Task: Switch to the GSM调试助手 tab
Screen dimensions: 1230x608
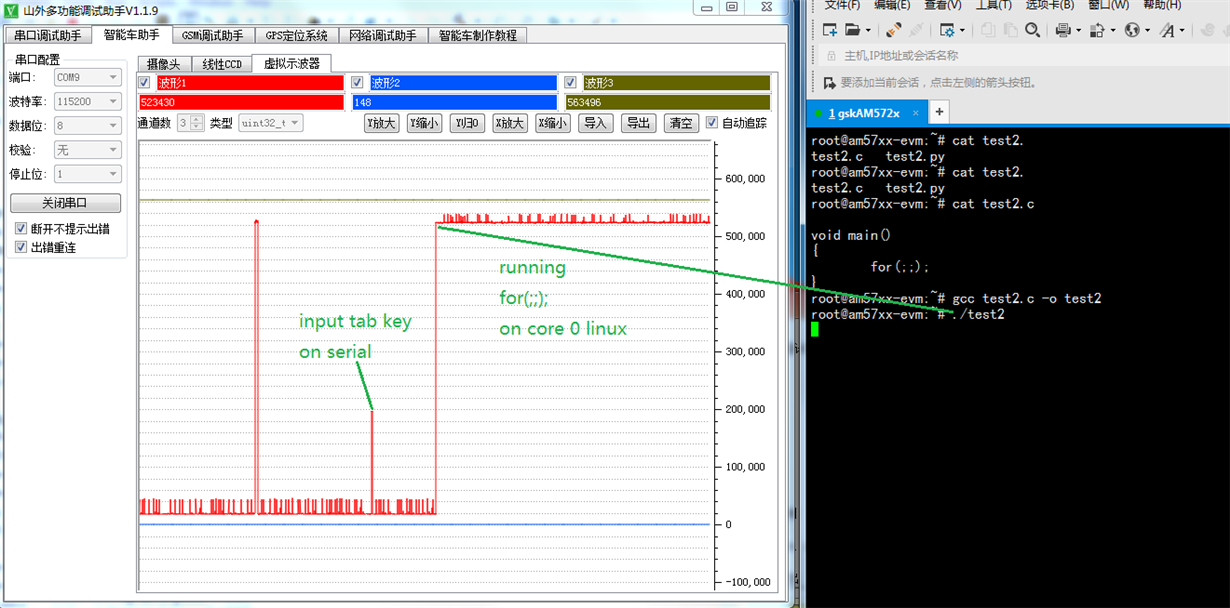Action: point(212,36)
